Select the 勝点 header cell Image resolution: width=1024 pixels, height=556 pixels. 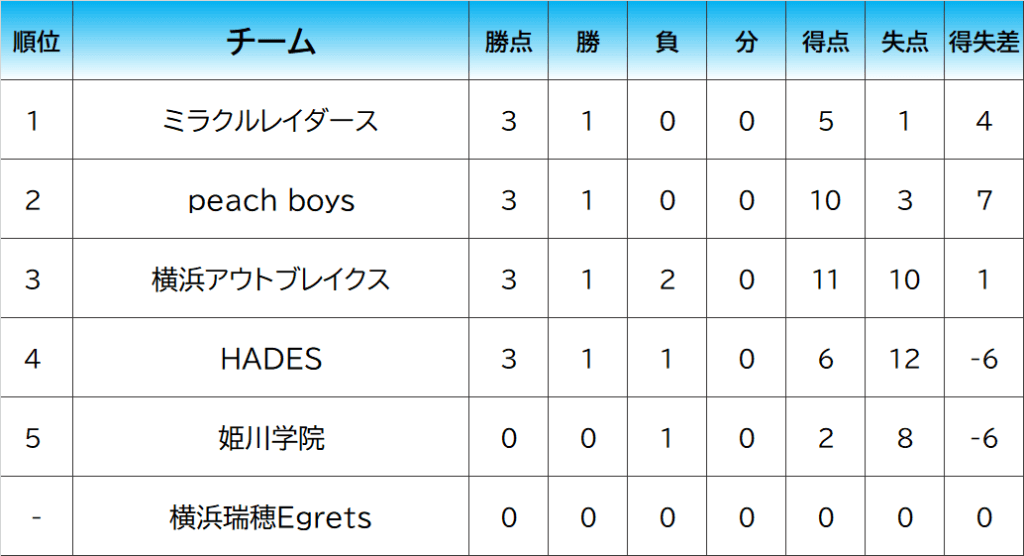509,42
